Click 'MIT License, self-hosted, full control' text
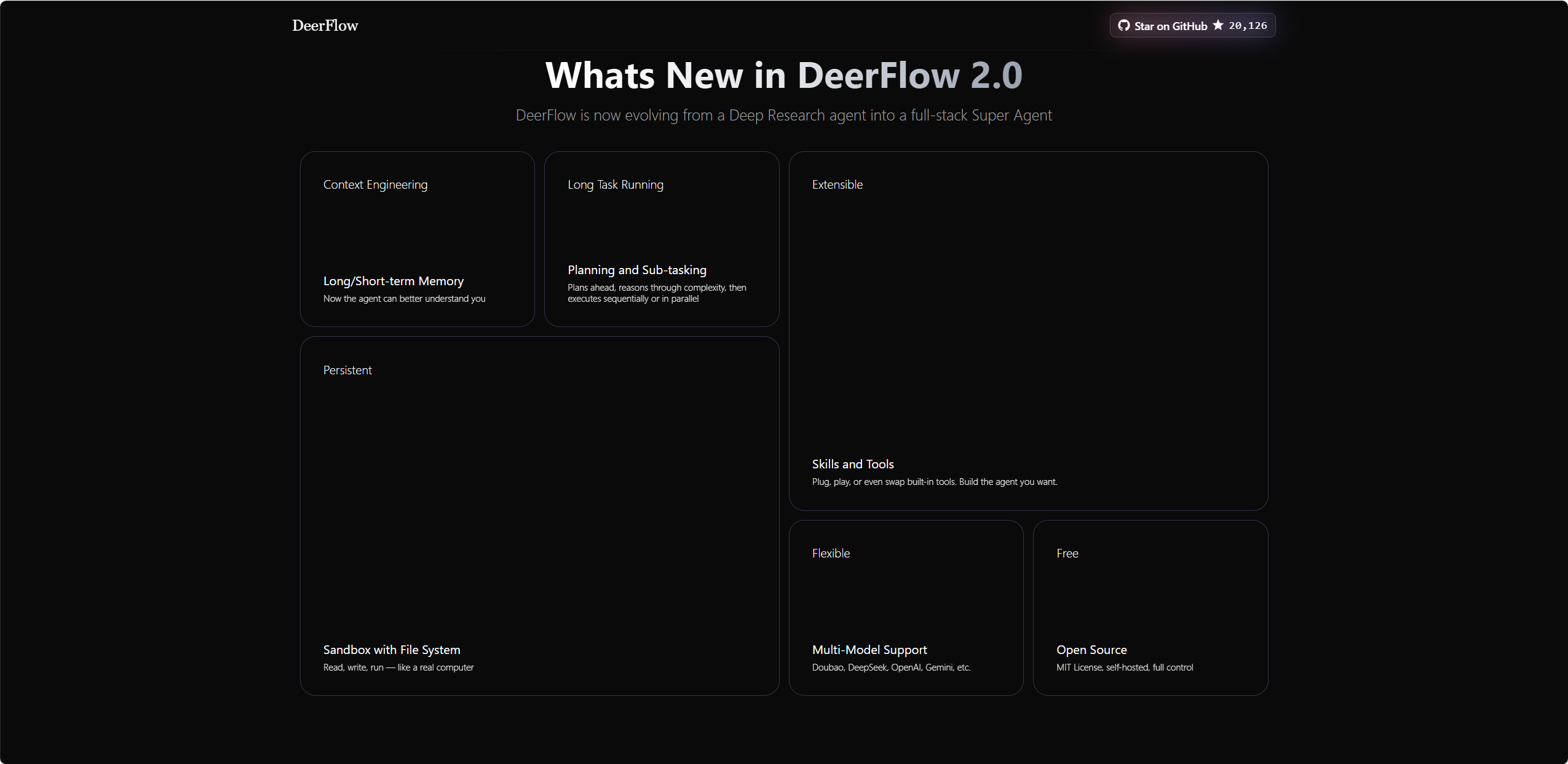Image resolution: width=1568 pixels, height=764 pixels. click(1125, 668)
